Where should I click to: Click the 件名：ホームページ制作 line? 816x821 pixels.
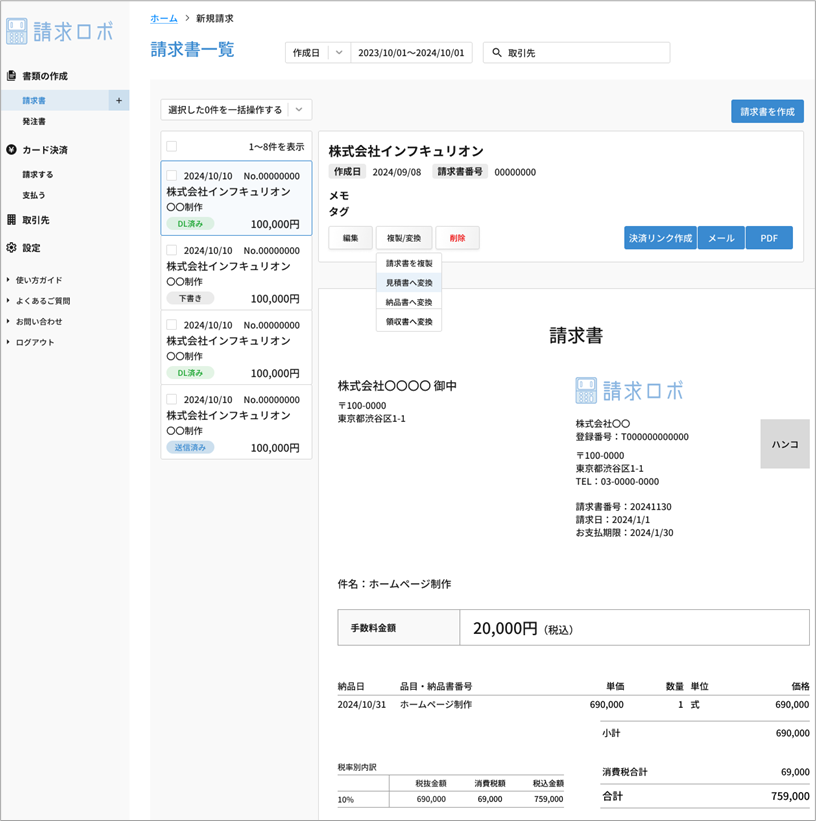pyautogui.click(x=394, y=584)
